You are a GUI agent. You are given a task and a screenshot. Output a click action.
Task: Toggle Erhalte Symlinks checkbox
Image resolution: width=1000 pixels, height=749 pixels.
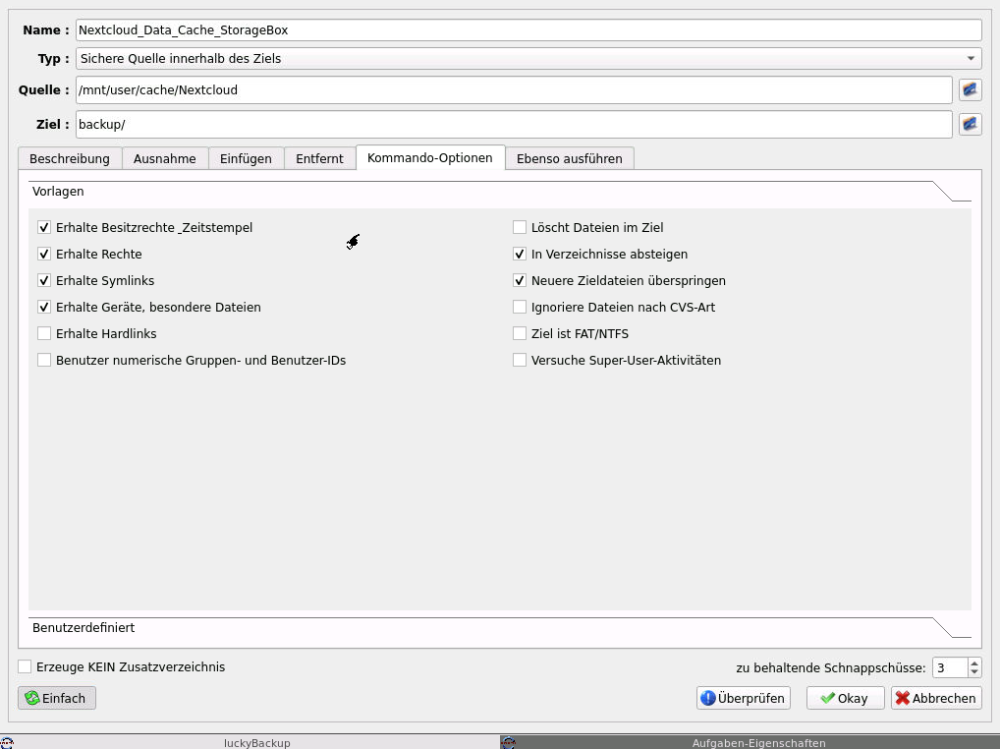coord(44,281)
